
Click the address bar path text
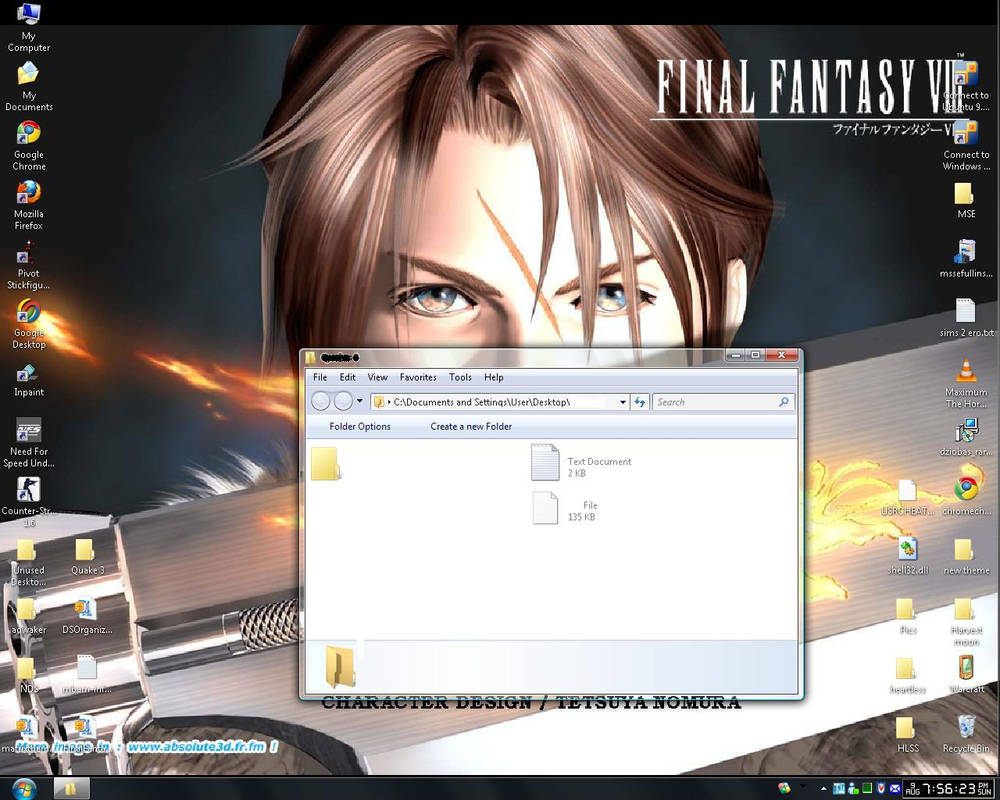coord(482,402)
